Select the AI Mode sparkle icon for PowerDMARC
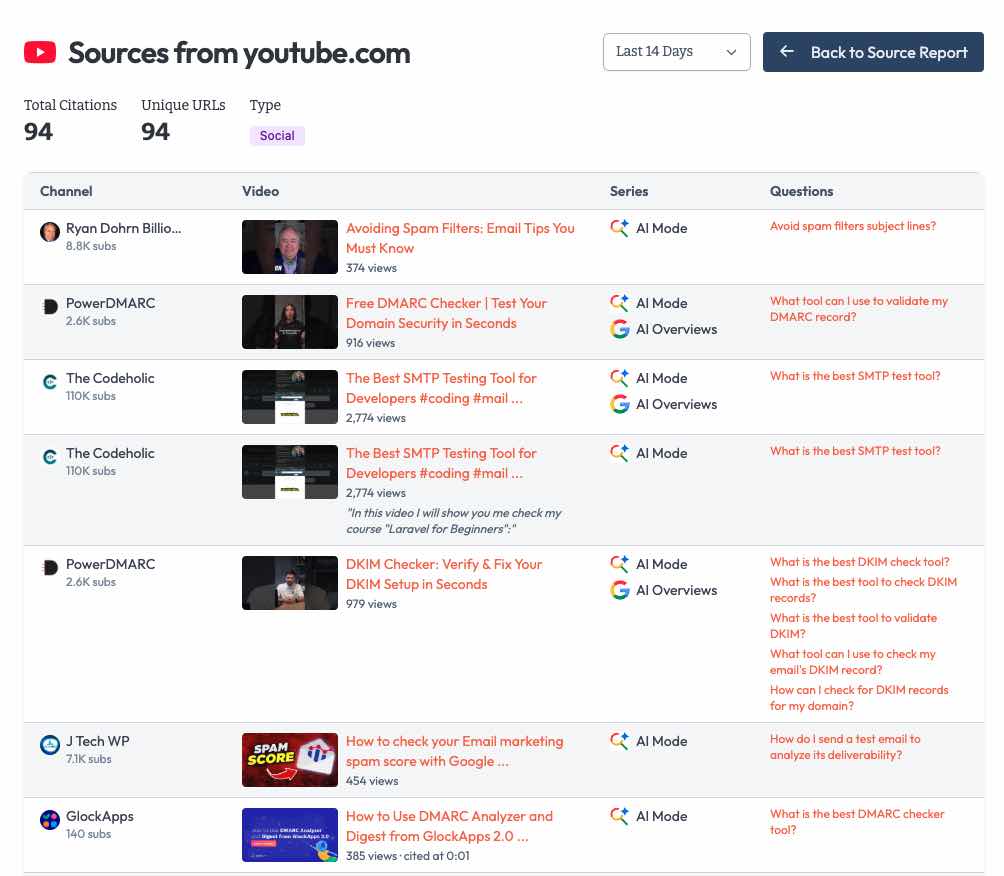The height and width of the screenshot is (876, 1004). [x=619, y=303]
